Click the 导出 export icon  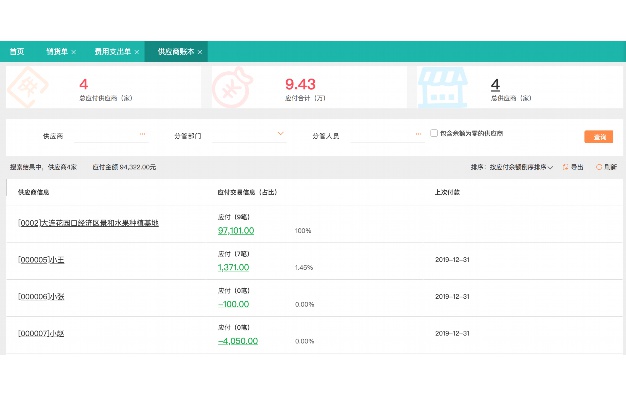(565, 167)
